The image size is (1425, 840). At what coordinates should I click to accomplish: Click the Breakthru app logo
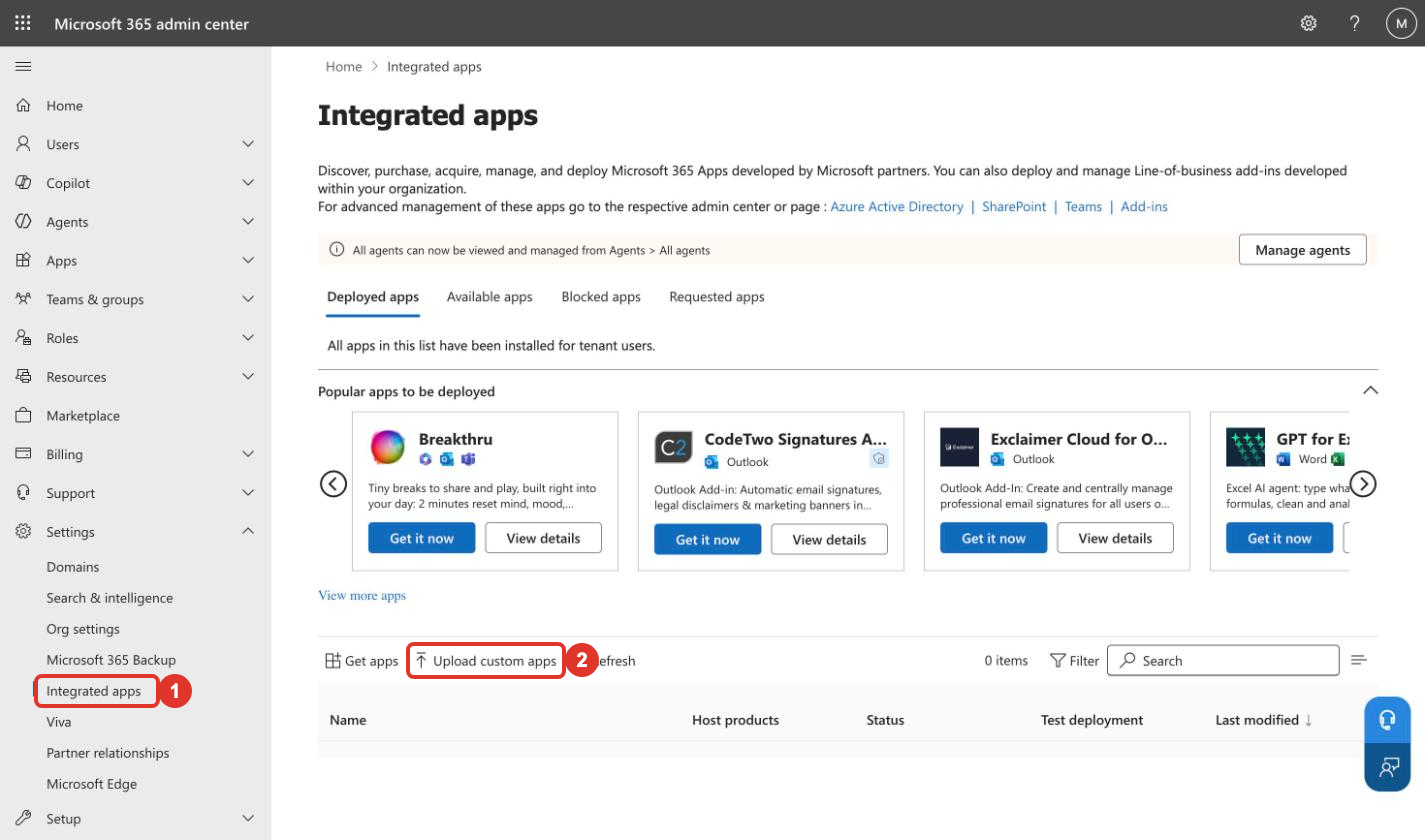click(387, 447)
